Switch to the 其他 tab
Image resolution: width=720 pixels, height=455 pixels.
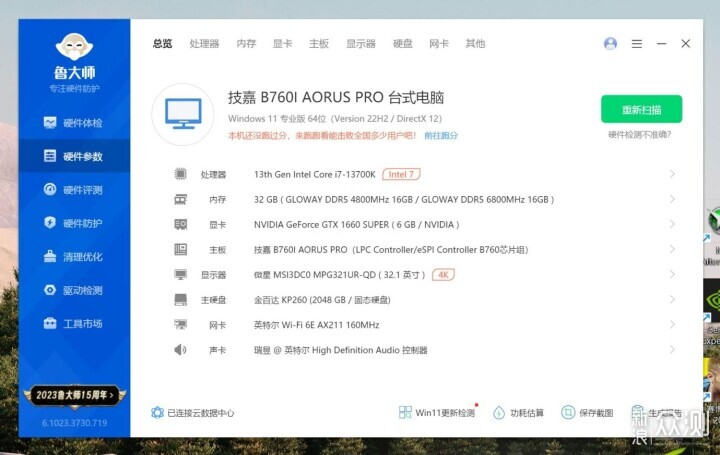[475, 44]
